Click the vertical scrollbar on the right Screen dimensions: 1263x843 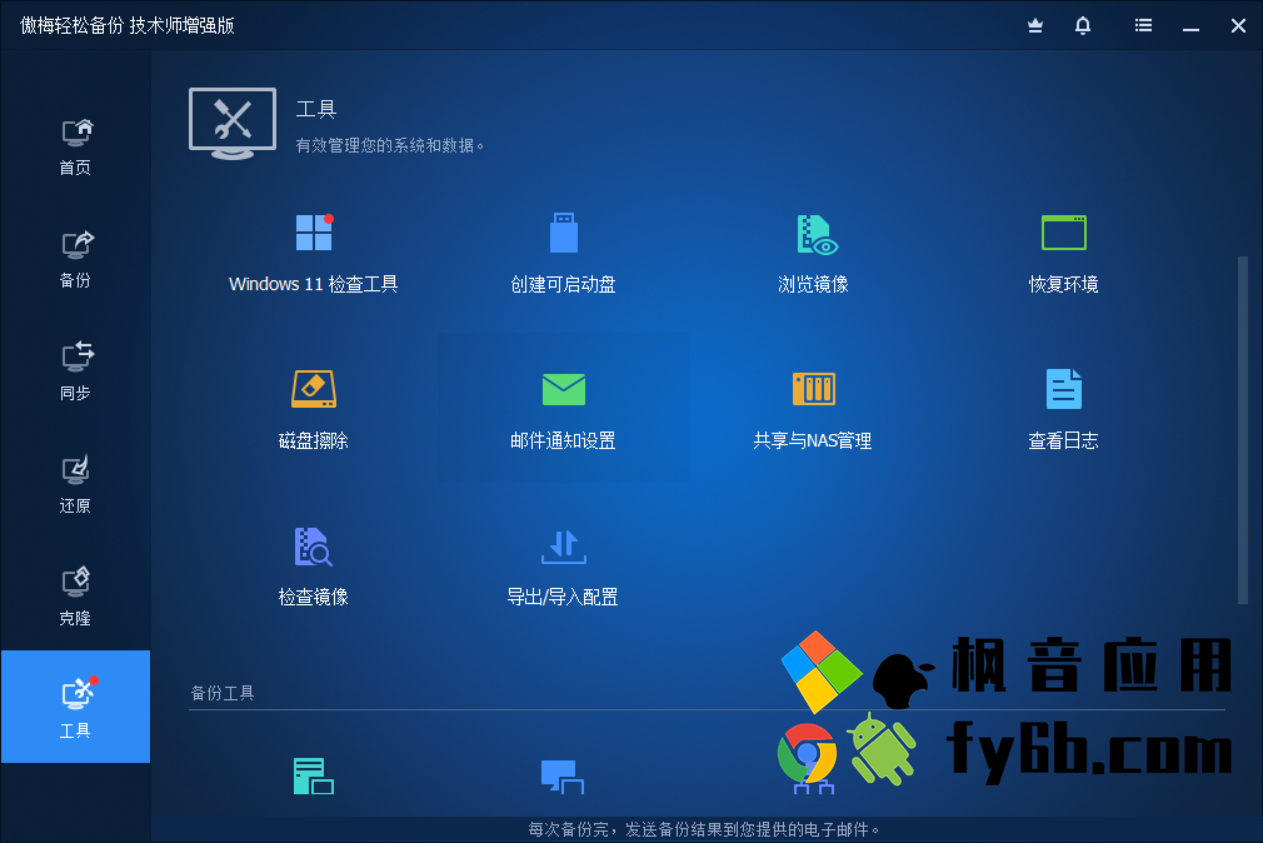(1243, 430)
